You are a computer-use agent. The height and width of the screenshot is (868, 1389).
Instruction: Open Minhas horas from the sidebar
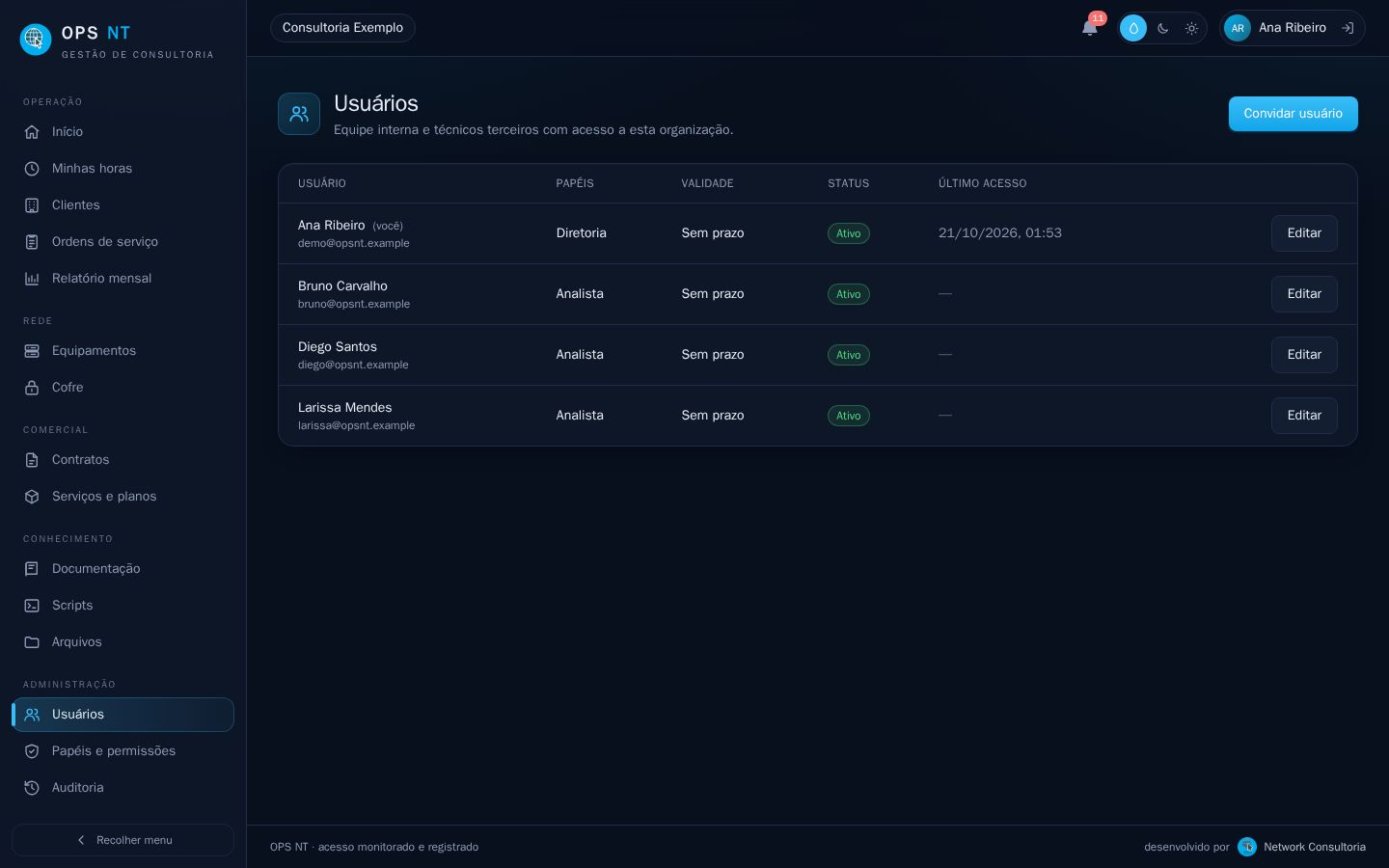pos(123,169)
